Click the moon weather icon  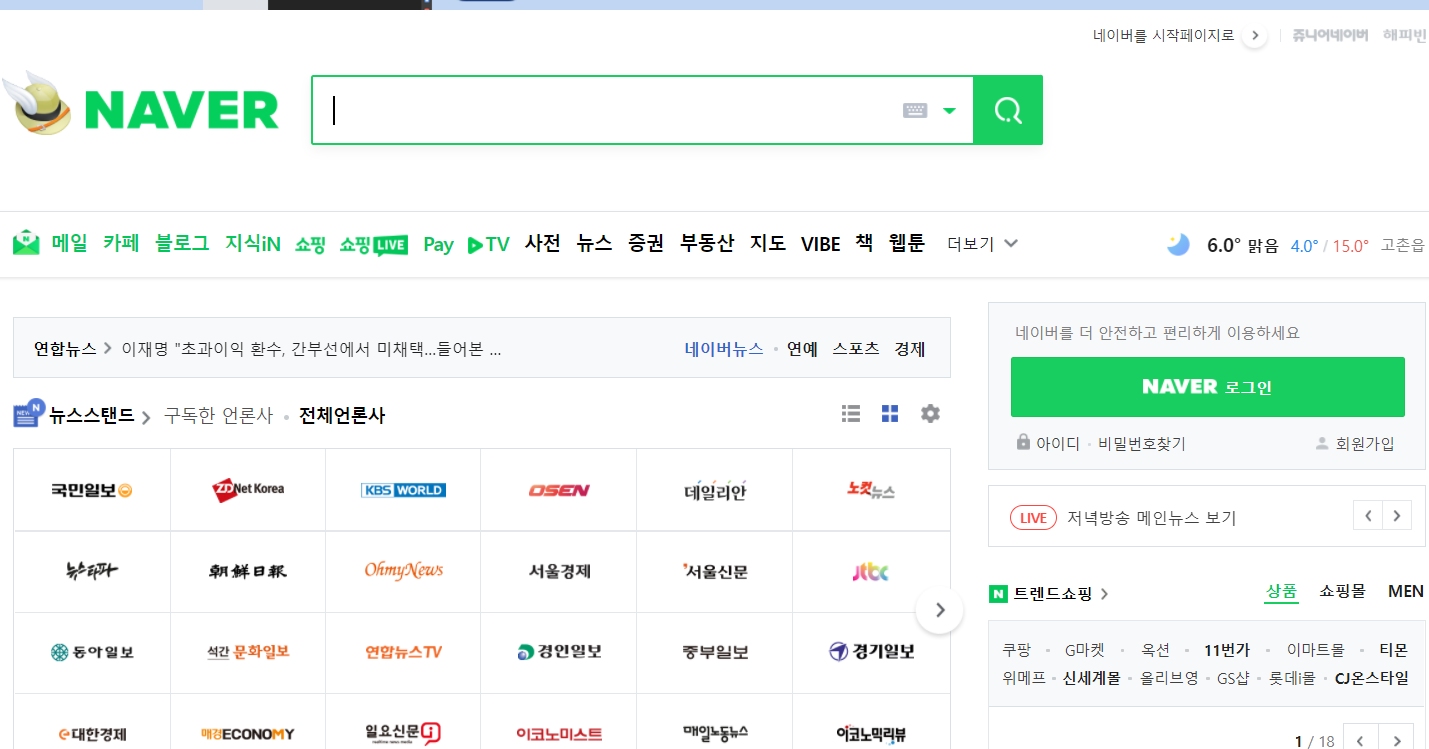click(x=1178, y=244)
